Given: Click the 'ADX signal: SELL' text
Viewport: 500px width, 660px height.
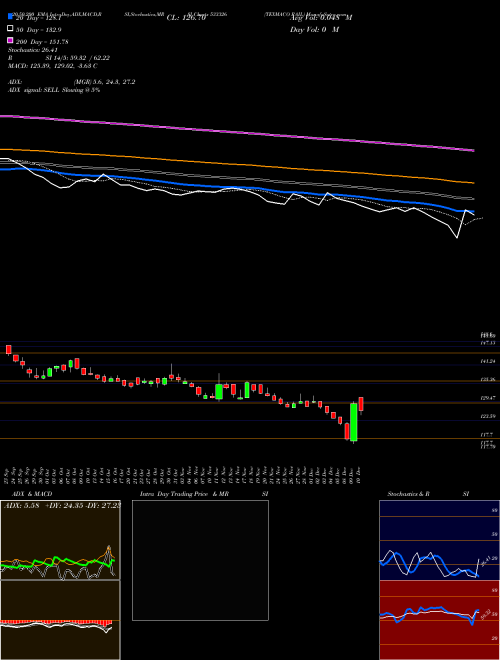Looking at the screenshot, I should click(x=35, y=90).
